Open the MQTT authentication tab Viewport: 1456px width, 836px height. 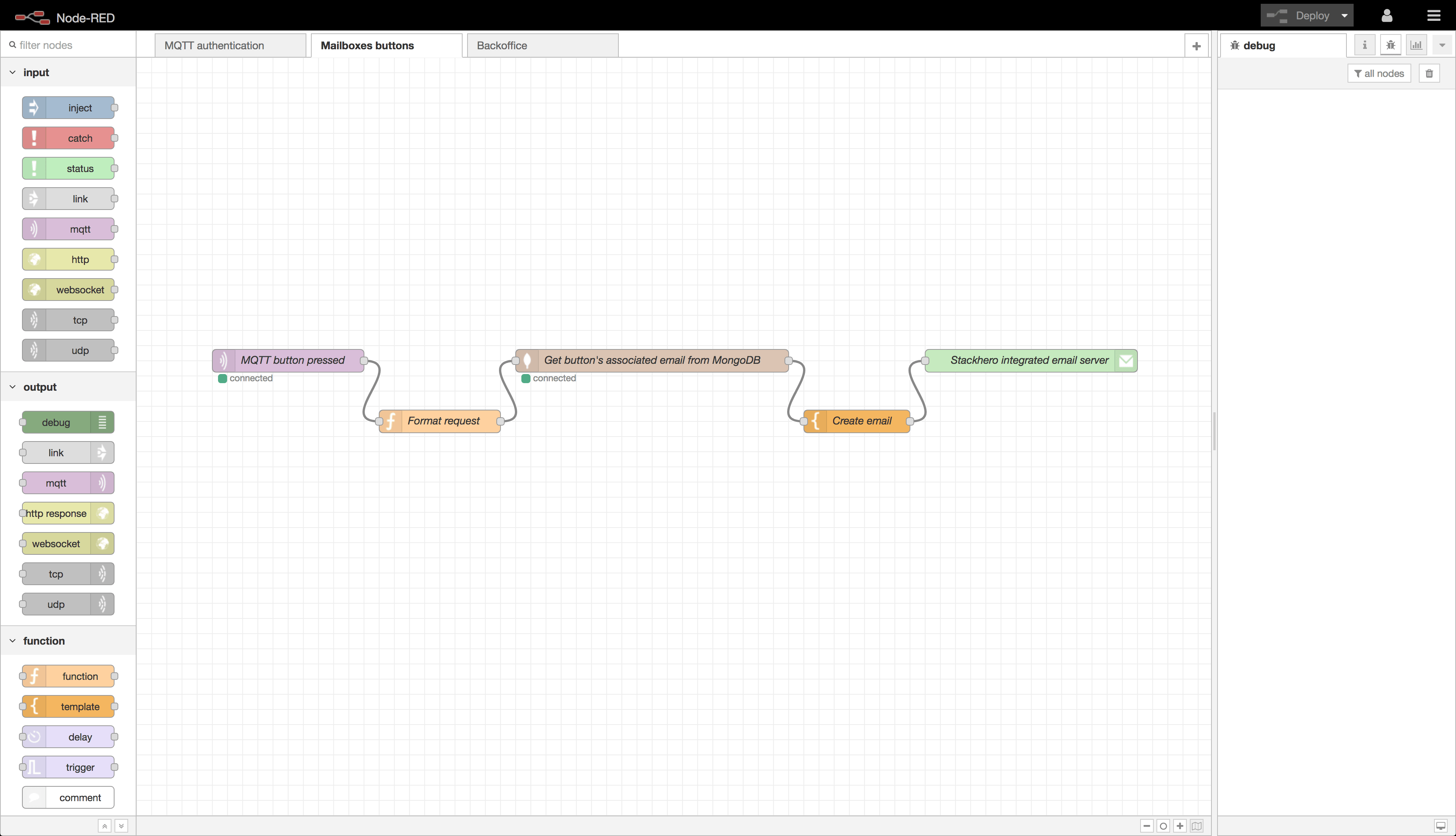[x=214, y=45]
